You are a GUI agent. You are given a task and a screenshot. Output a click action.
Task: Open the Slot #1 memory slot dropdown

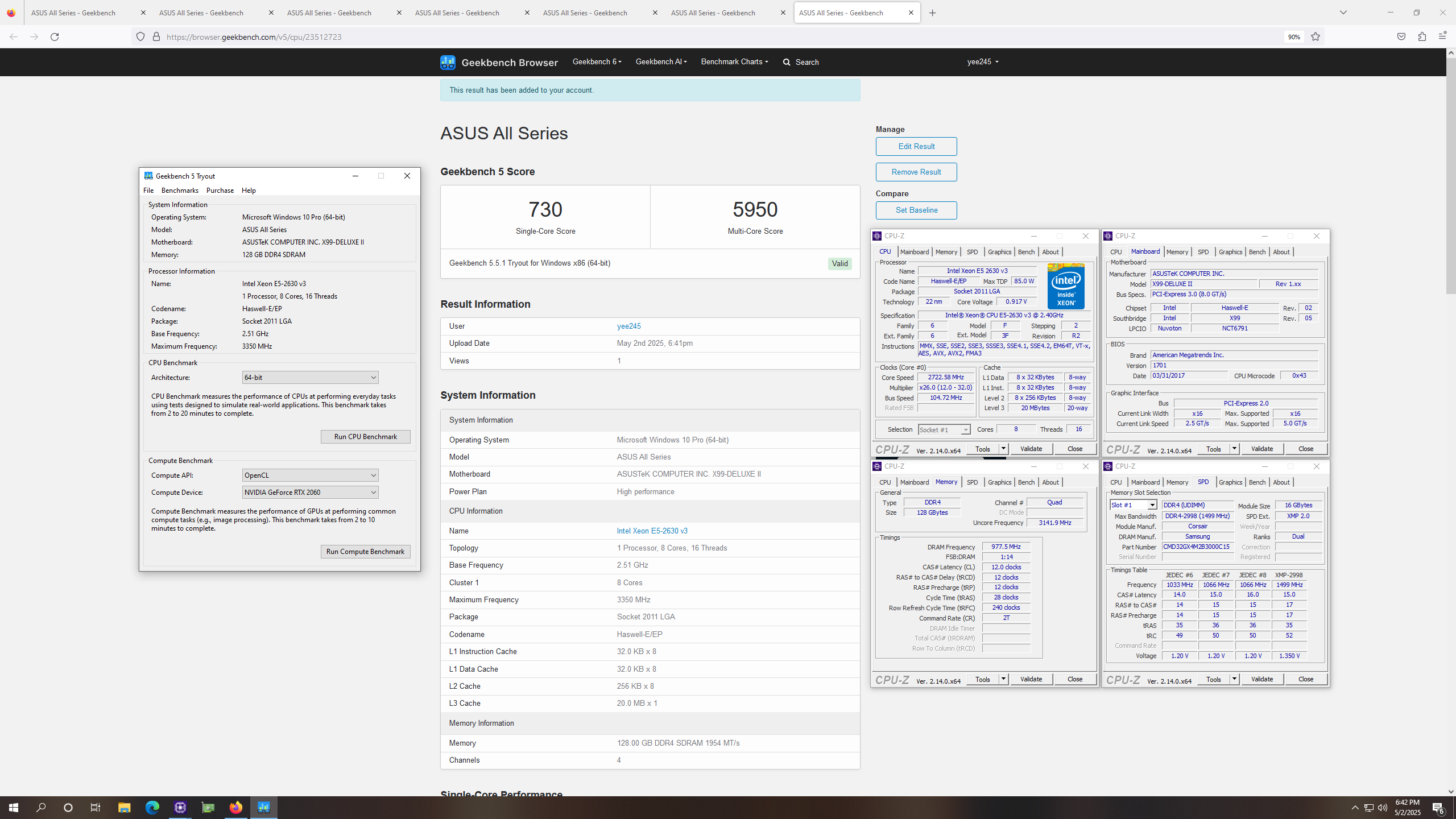tap(1133, 505)
